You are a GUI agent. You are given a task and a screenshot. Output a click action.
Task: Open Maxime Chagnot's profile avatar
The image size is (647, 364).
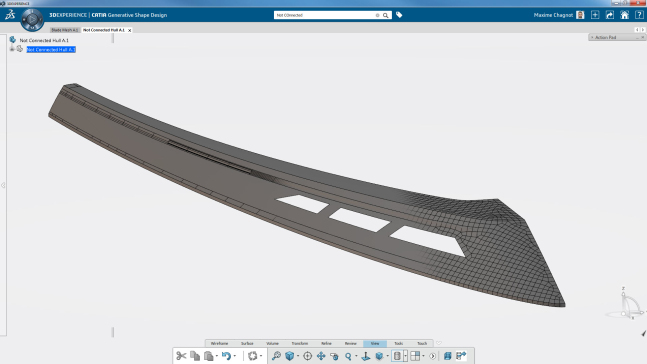[x=580, y=15]
